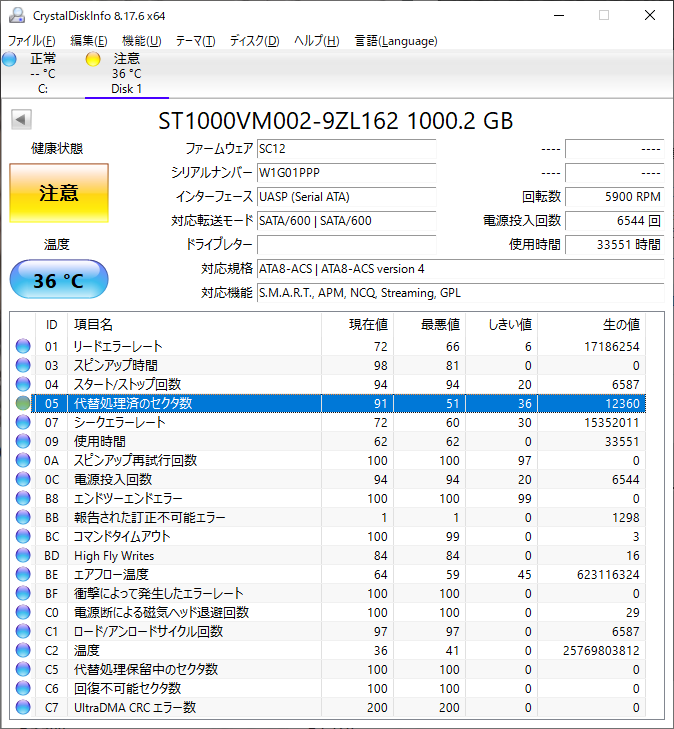Click status orb of row C6 回復不可能セクタ数

coord(23,689)
